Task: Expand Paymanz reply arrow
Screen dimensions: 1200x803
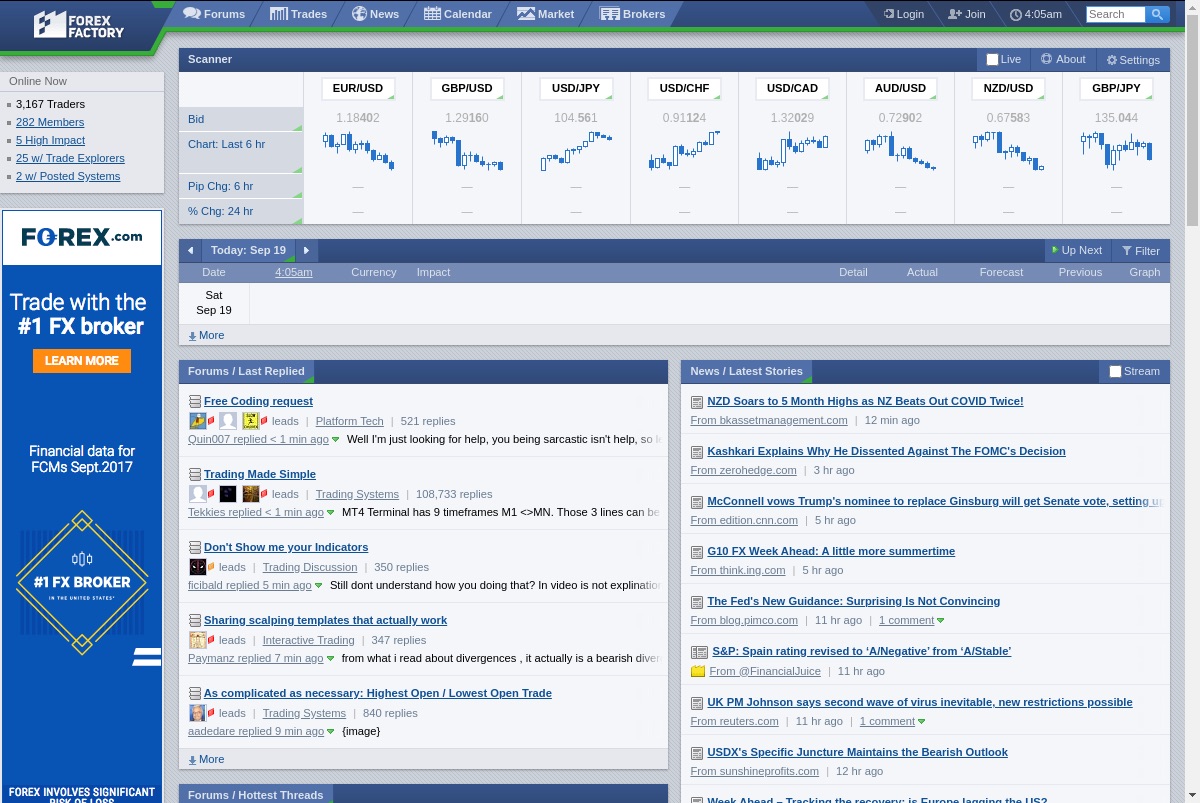Action: (331, 659)
